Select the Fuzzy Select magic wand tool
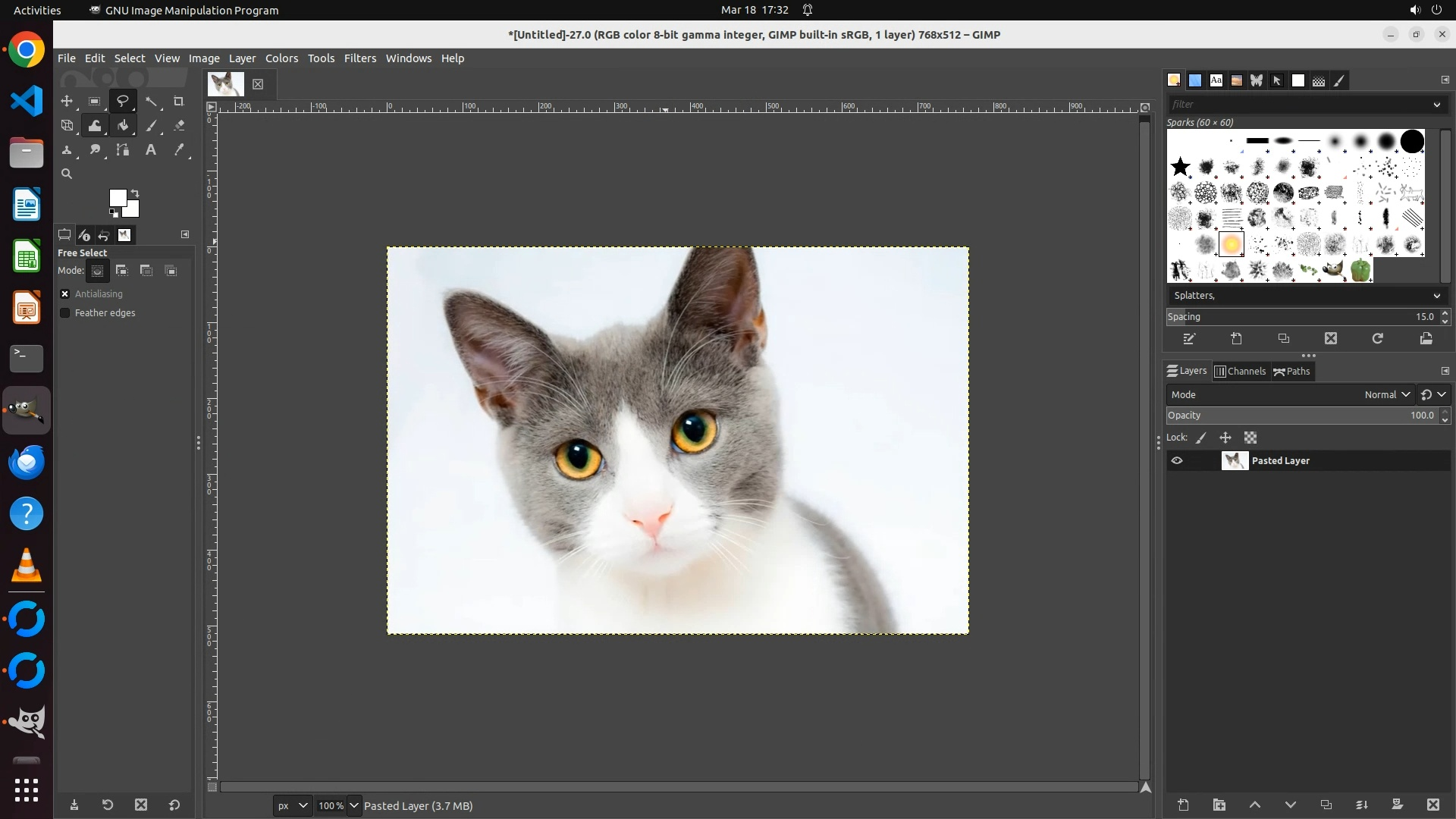Viewport: 1456px width, 819px height. point(152,102)
